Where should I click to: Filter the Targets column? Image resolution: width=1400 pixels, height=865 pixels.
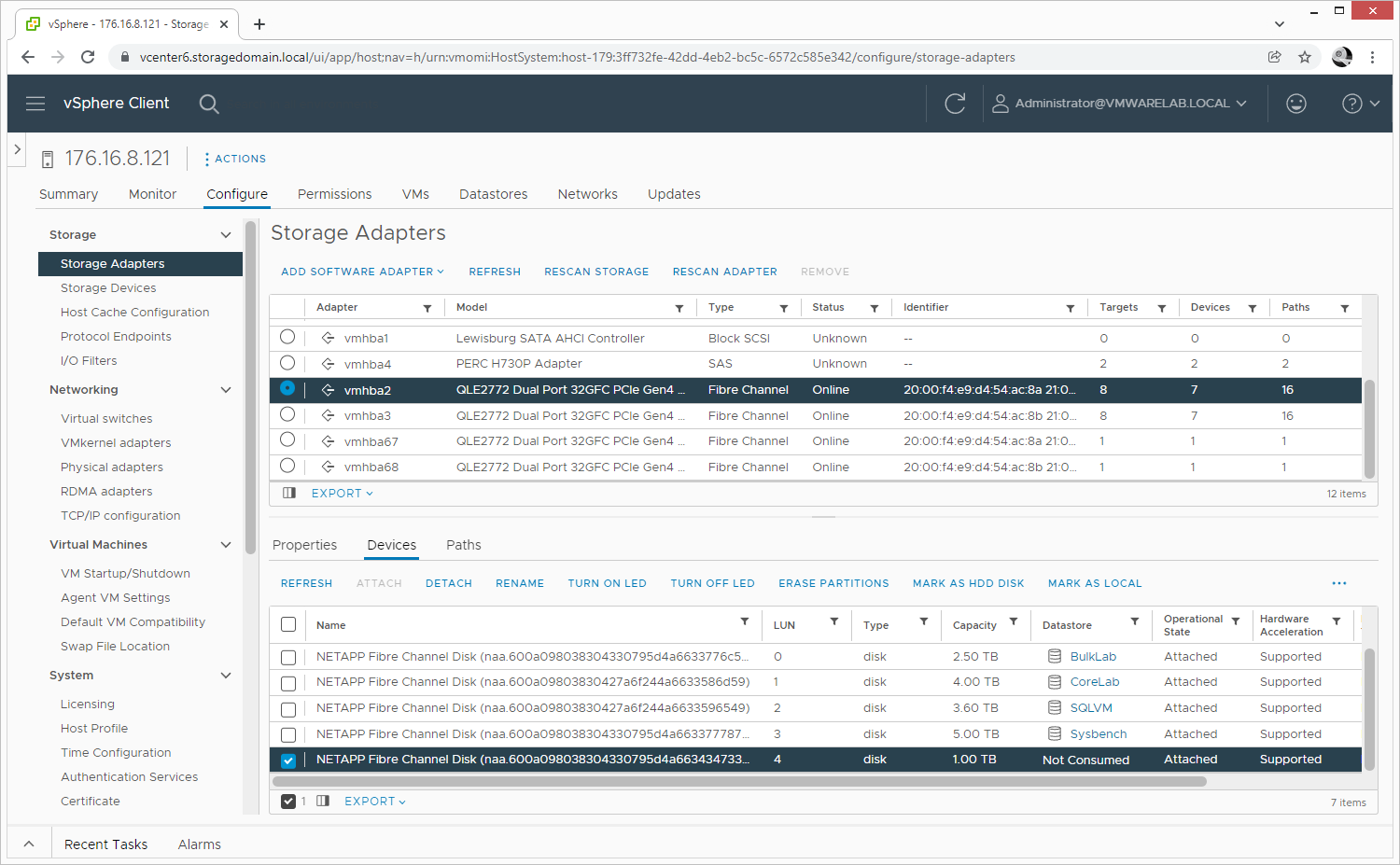[1162, 308]
